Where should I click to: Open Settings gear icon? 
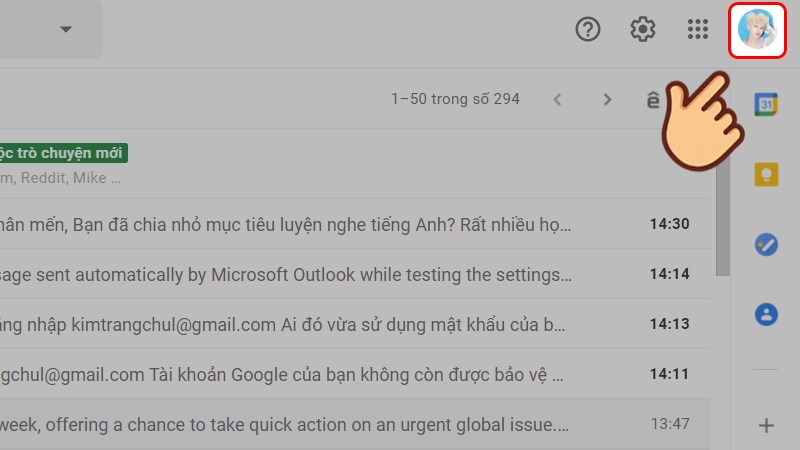click(x=642, y=30)
